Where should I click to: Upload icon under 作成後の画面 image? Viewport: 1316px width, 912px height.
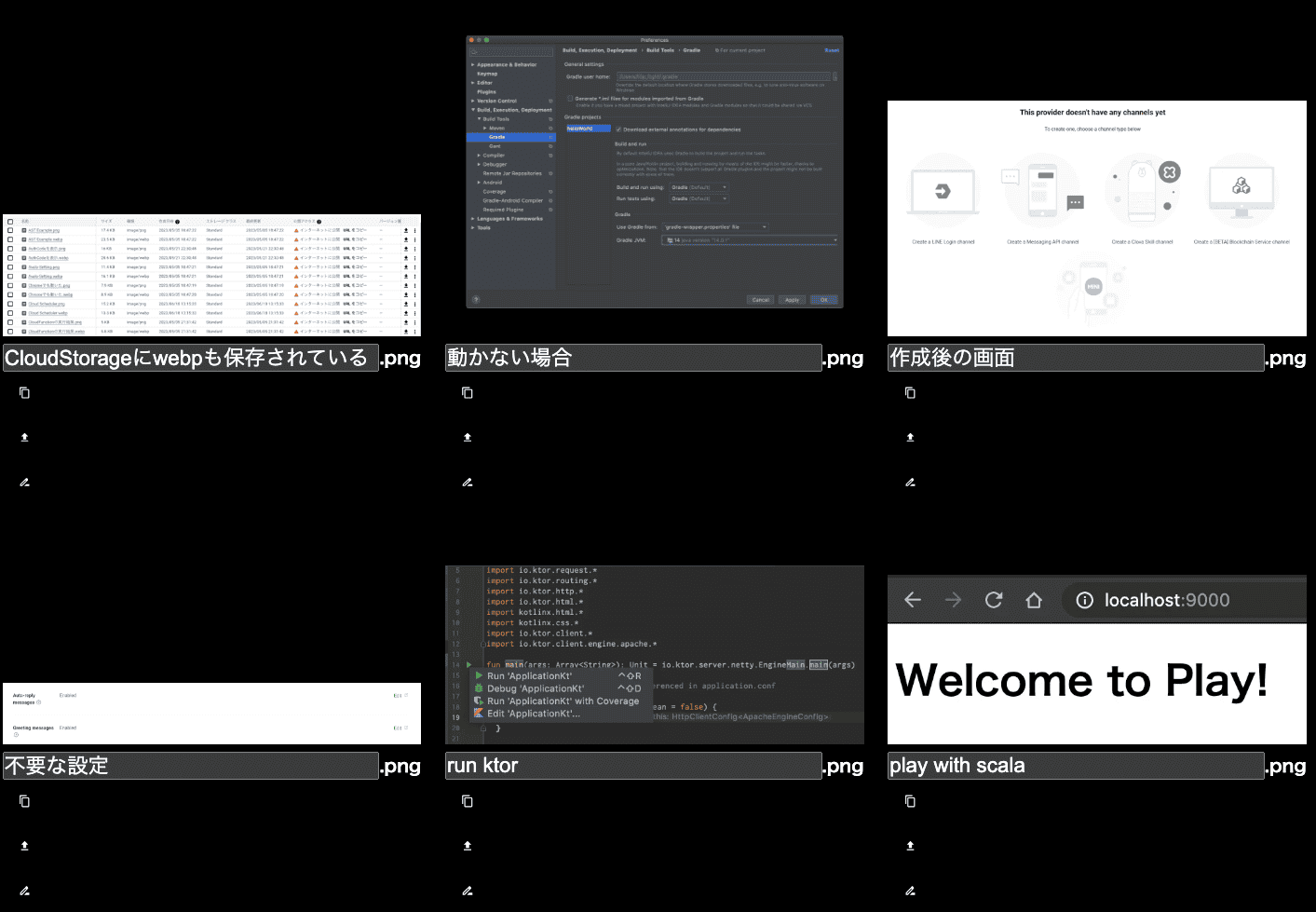[x=910, y=437]
